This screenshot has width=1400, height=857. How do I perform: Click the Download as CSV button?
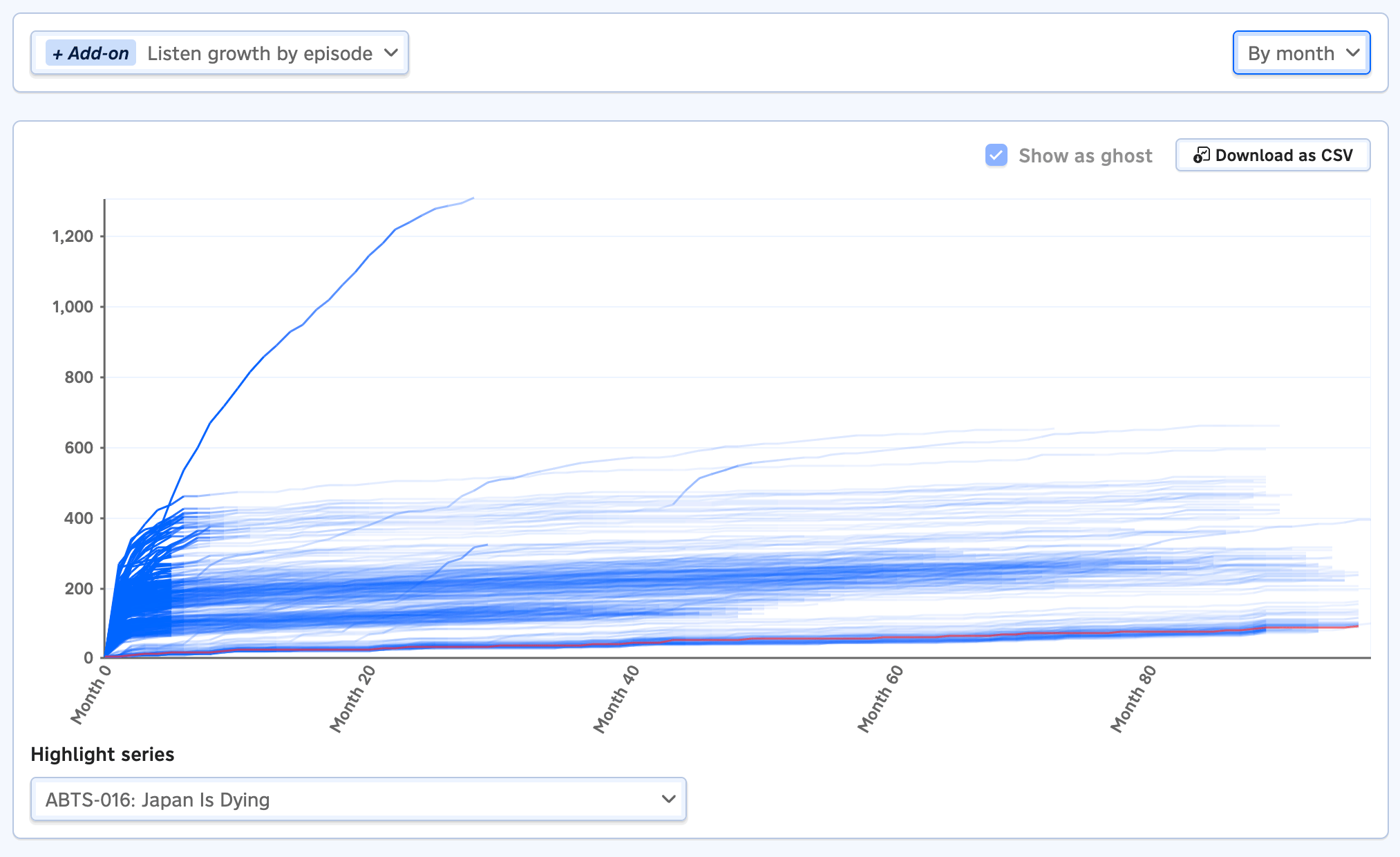pyautogui.click(x=1272, y=155)
